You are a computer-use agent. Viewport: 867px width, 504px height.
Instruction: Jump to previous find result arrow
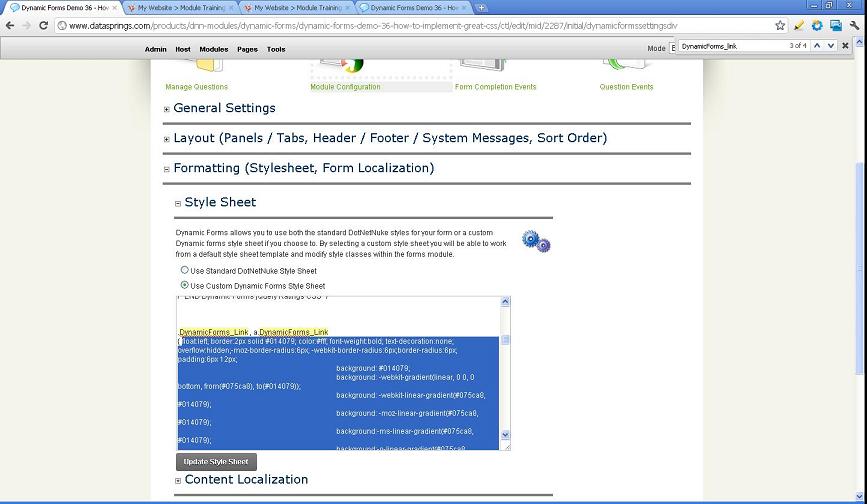817,46
